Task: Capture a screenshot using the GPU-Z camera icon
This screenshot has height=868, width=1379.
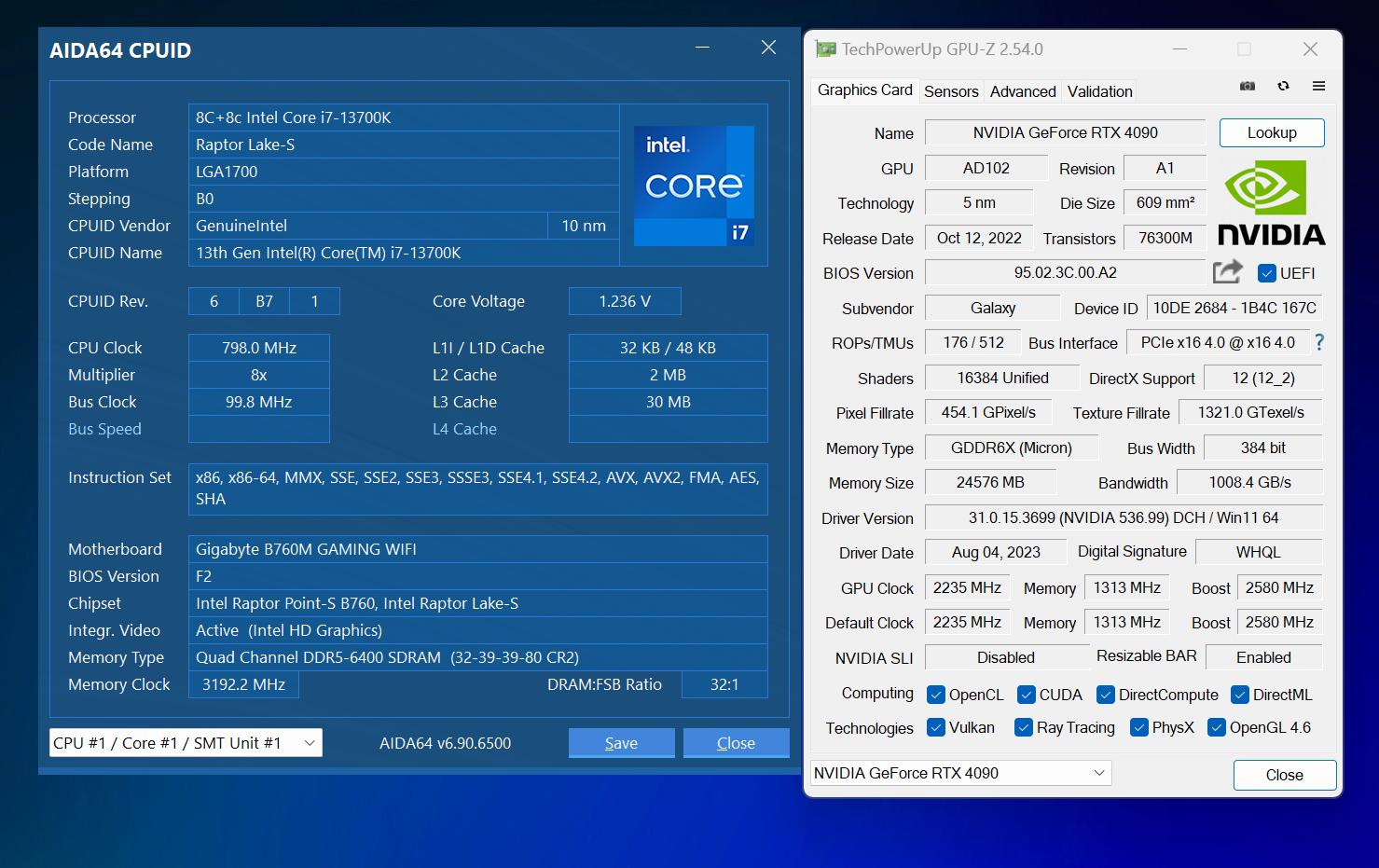Action: click(1247, 85)
